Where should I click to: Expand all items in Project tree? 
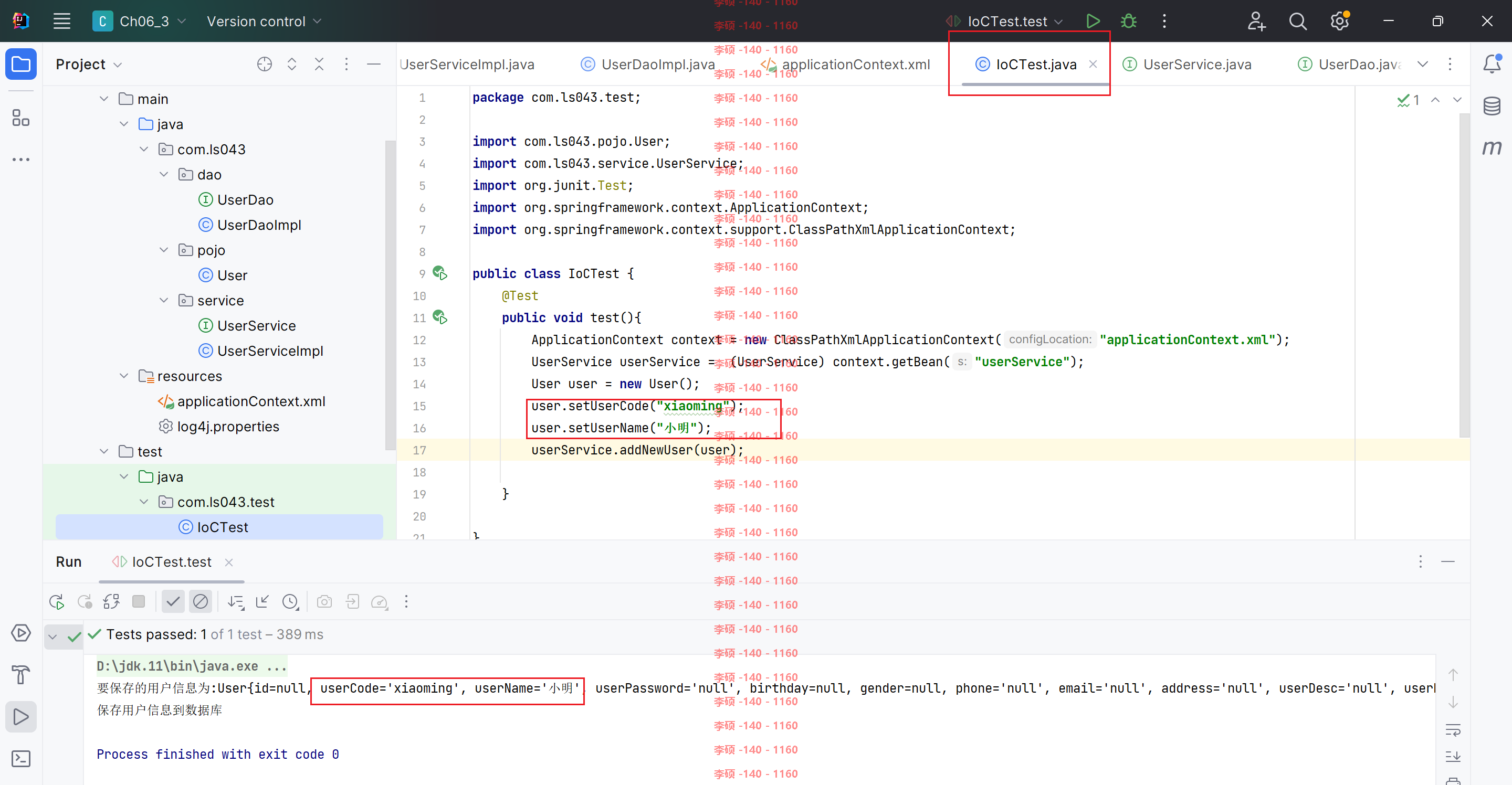pyautogui.click(x=292, y=64)
